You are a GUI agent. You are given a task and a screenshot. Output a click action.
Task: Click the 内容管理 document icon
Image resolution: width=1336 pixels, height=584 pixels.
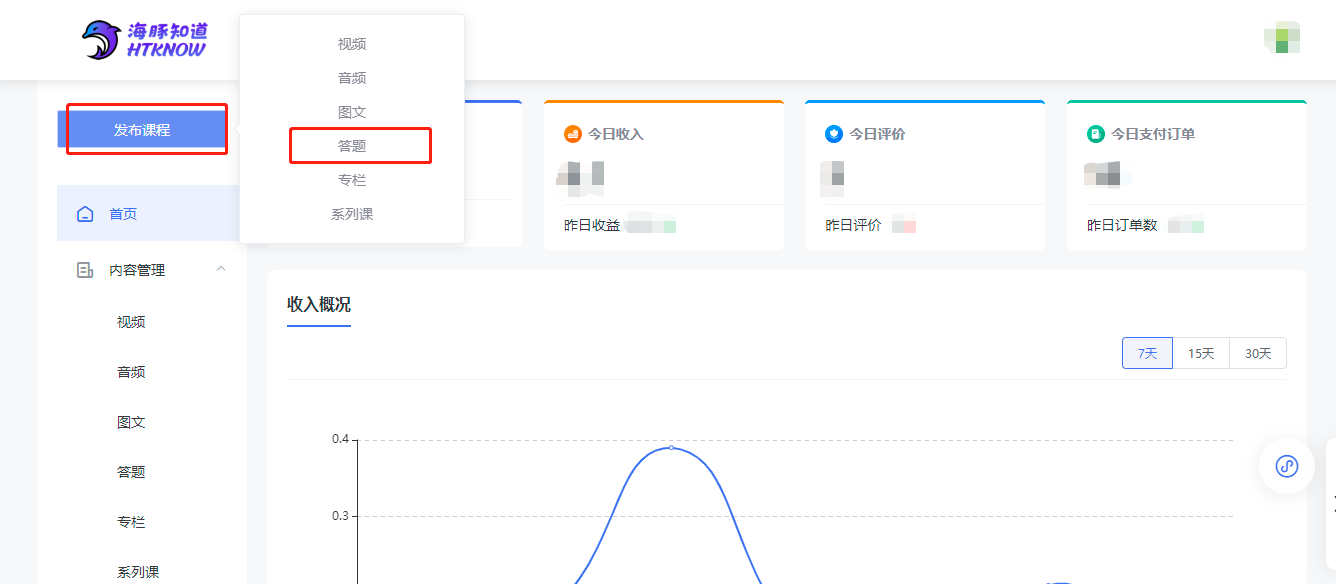coord(86,270)
